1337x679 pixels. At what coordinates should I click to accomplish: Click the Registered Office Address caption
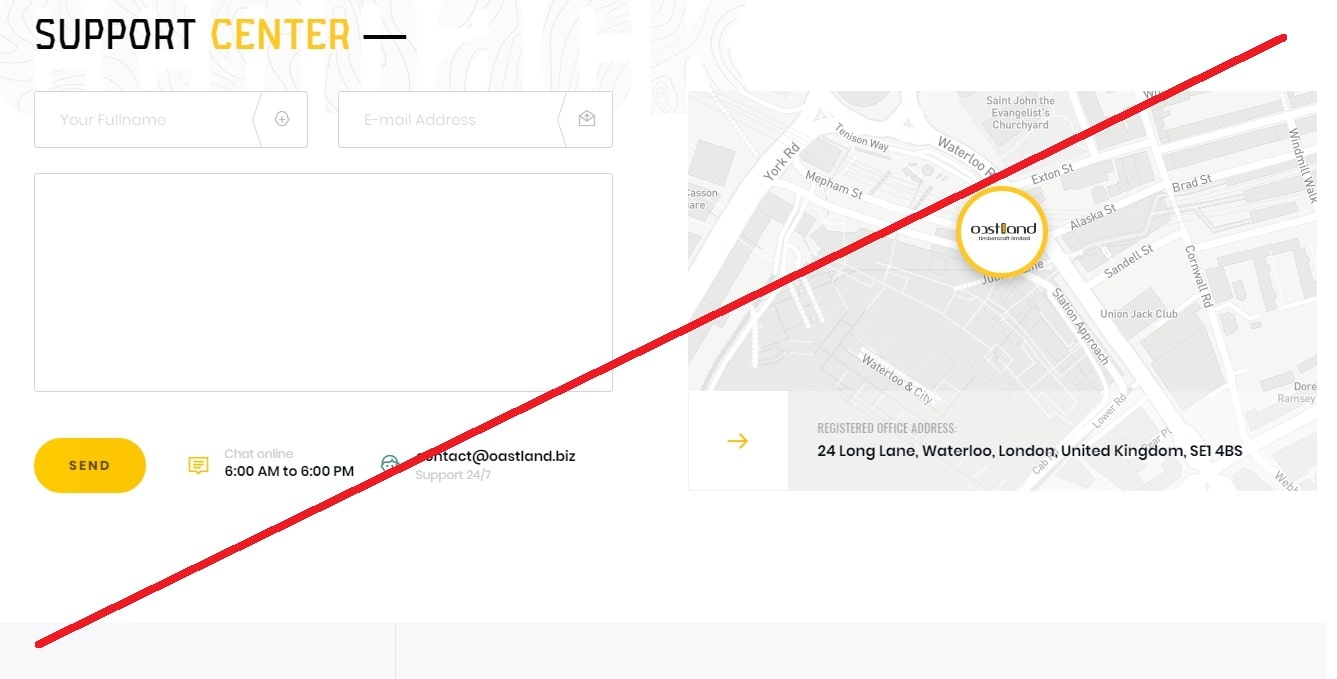886,429
